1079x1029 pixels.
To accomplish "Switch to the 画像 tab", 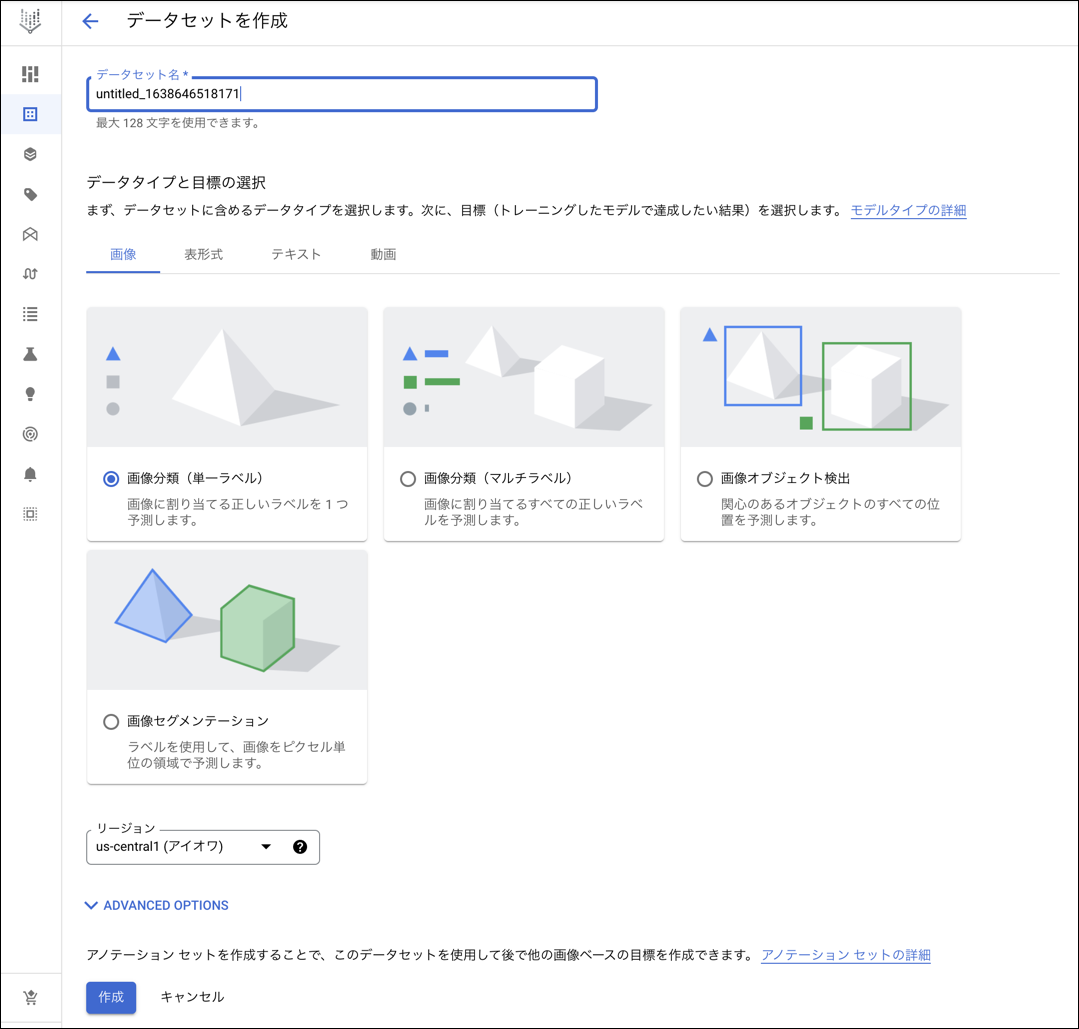I will (123, 255).
